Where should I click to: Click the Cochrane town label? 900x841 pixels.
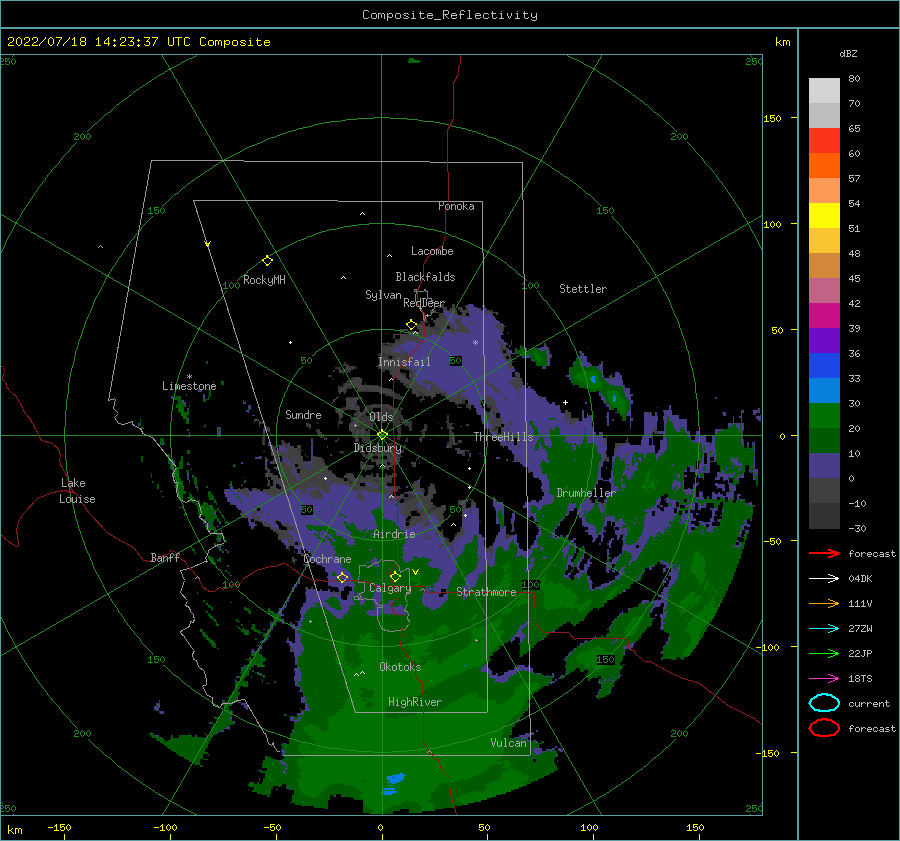pyautogui.click(x=327, y=559)
